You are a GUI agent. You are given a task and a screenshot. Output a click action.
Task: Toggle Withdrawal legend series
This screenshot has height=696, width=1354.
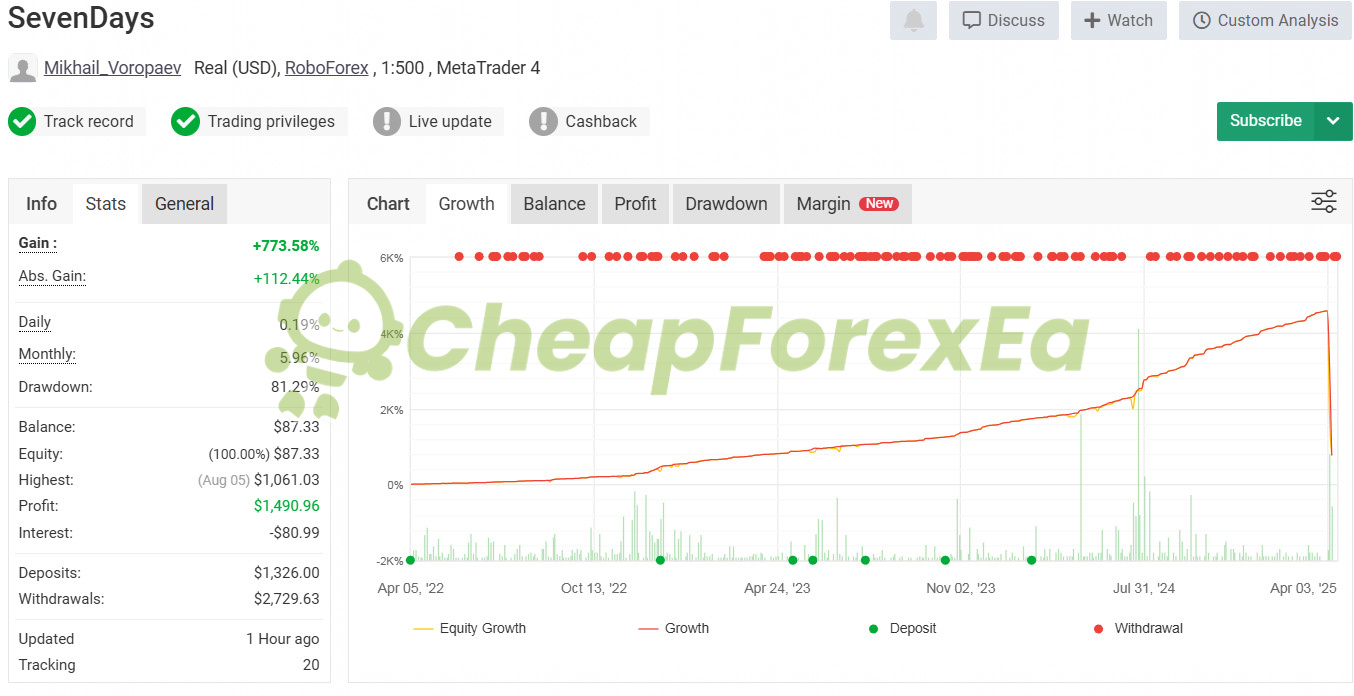point(1138,629)
